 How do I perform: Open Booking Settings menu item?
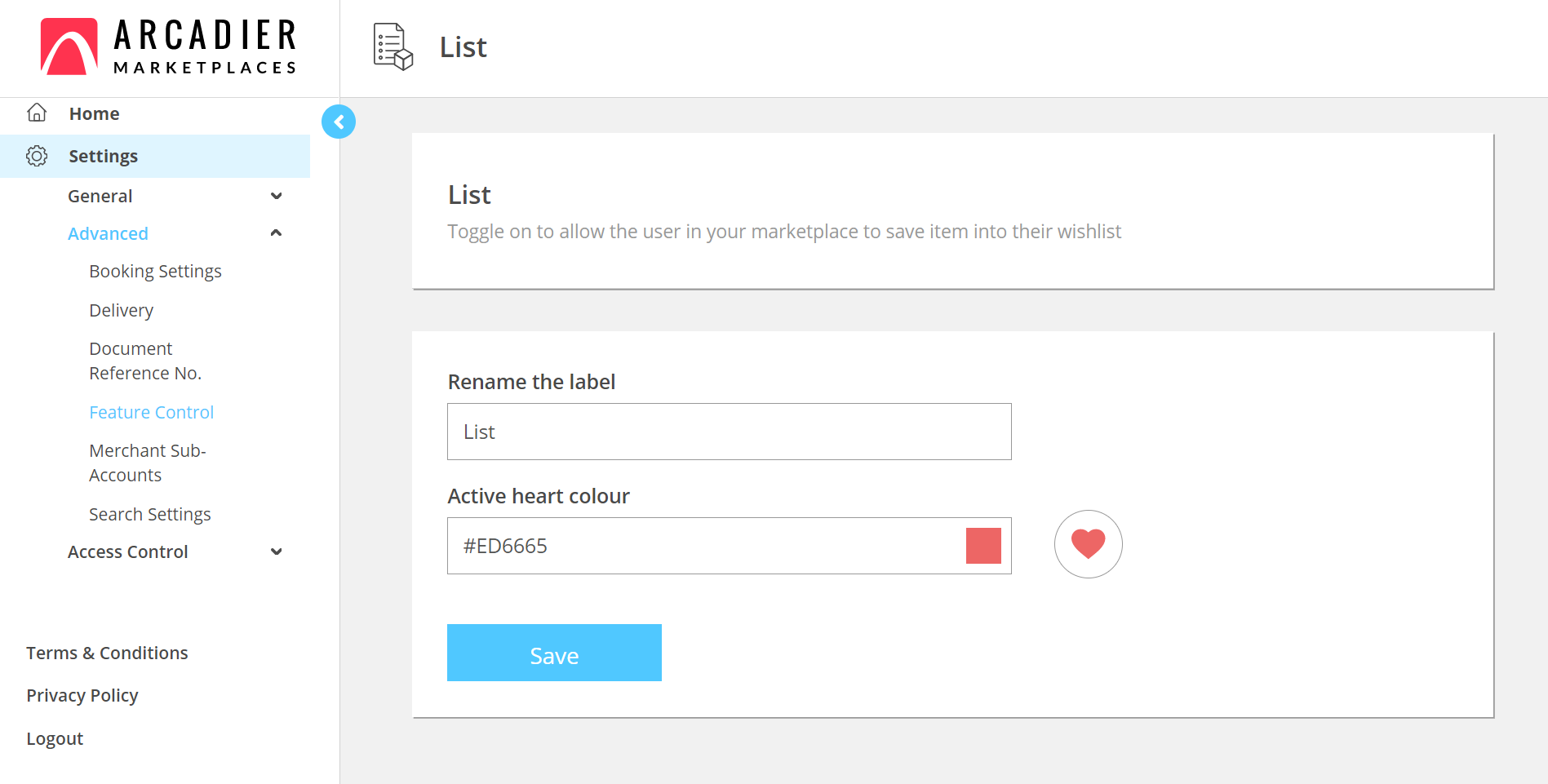click(155, 271)
